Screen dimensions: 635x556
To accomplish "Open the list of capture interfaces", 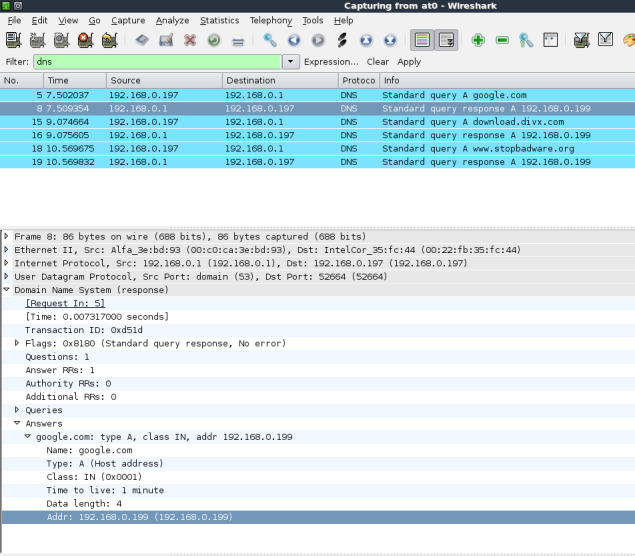I will pos(13,40).
